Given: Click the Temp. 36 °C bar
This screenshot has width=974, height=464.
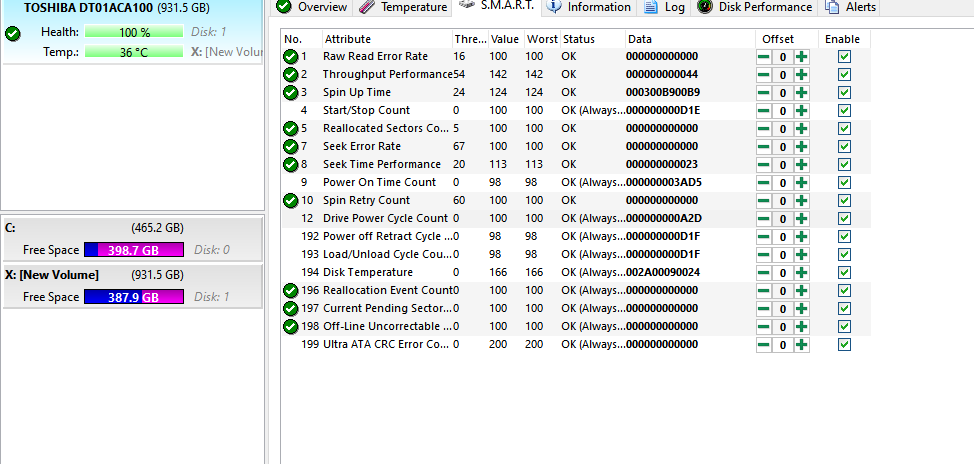Looking at the screenshot, I should [134, 52].
